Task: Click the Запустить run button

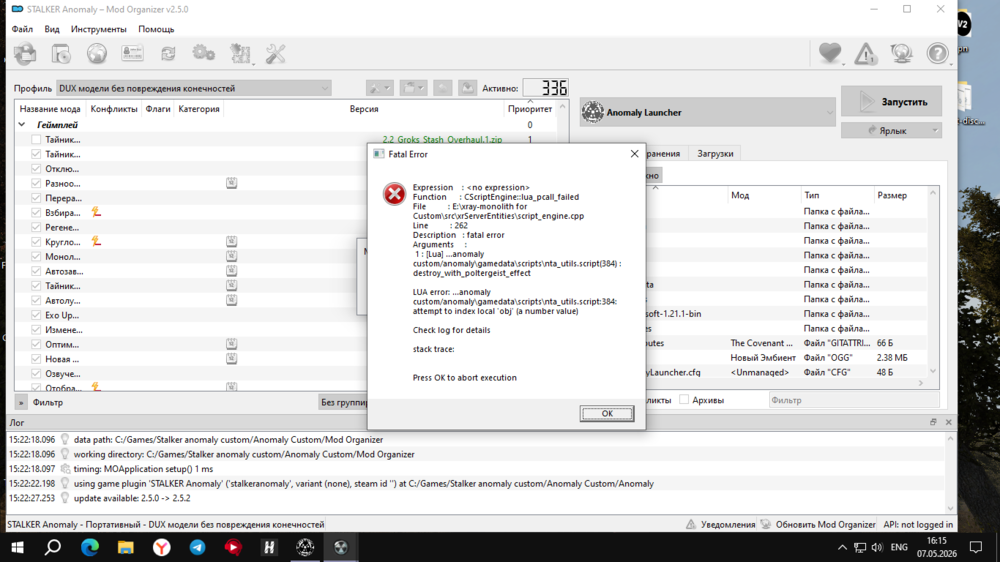Action: click(x=891, y=101)
